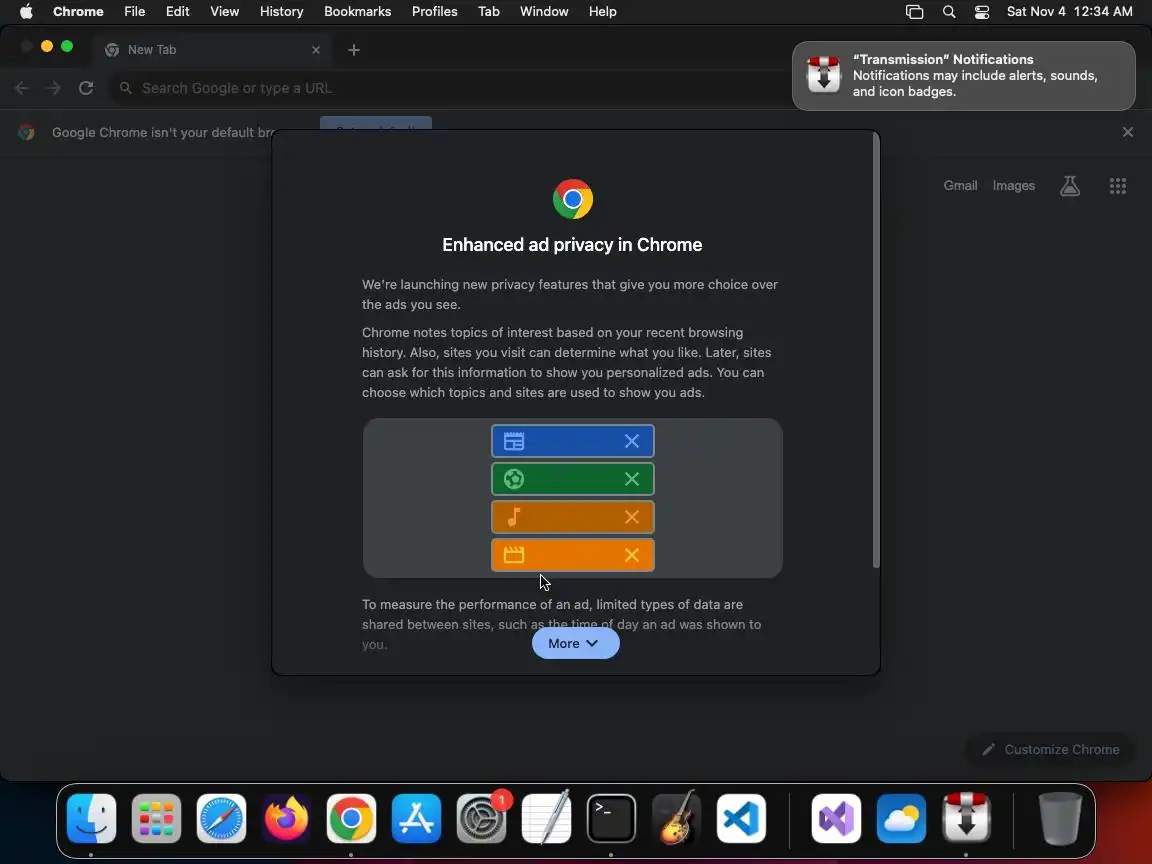Image resolution: width=1152 pixels, height=864 pixels.
Task: Open GarageBand from the Dock
Action: [x=677, y=818]
